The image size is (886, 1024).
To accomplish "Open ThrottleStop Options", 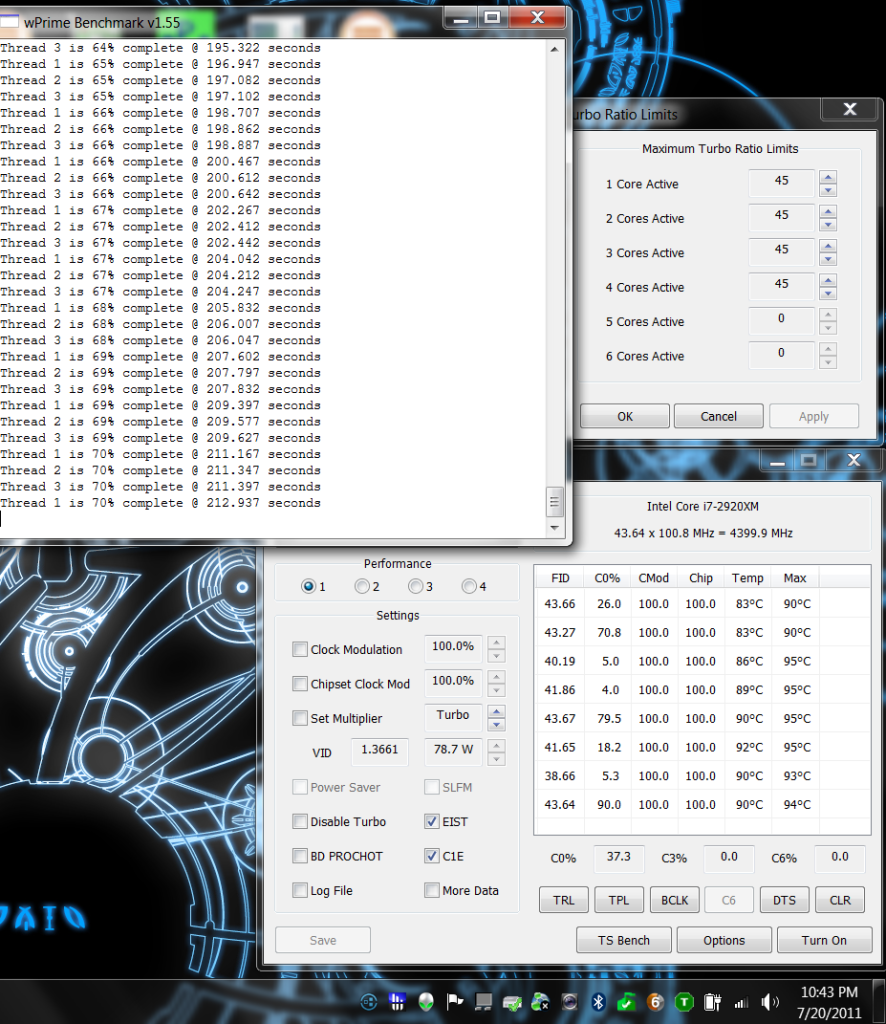I will coord(724,940).
